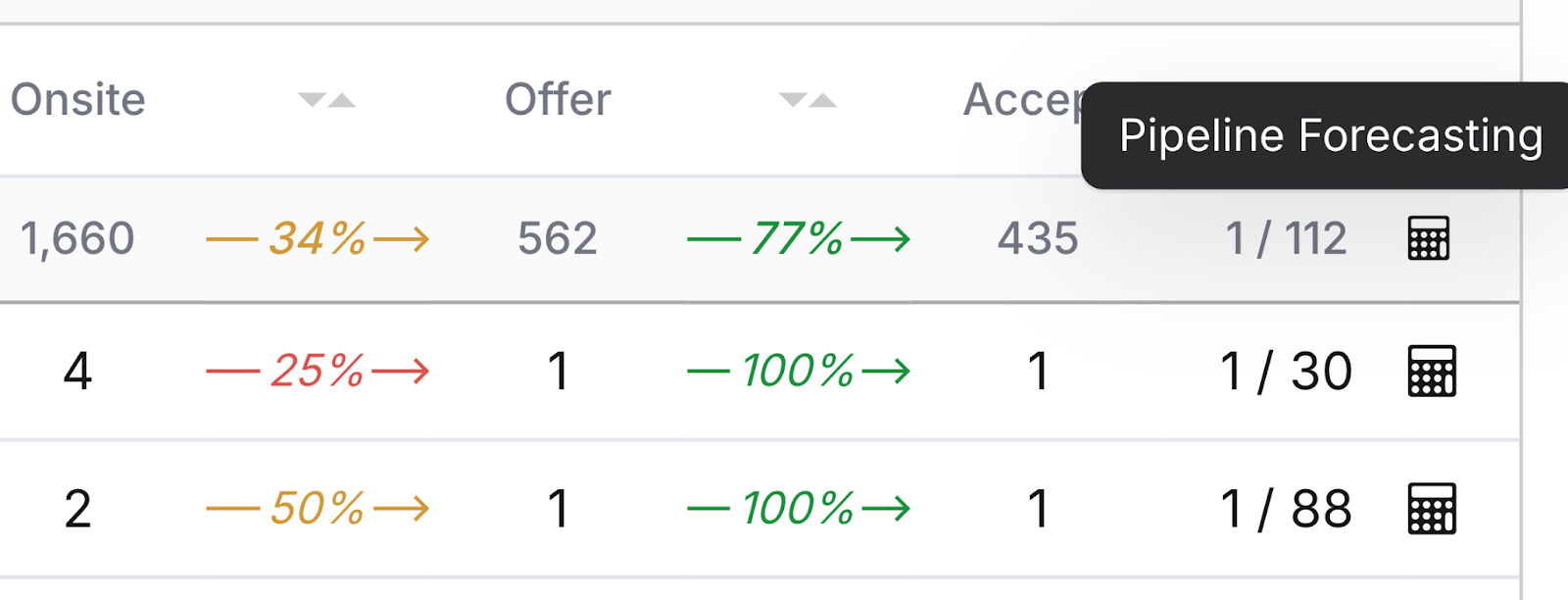
Task: Sort by Onsite conversion arrows
Action: 327,100
